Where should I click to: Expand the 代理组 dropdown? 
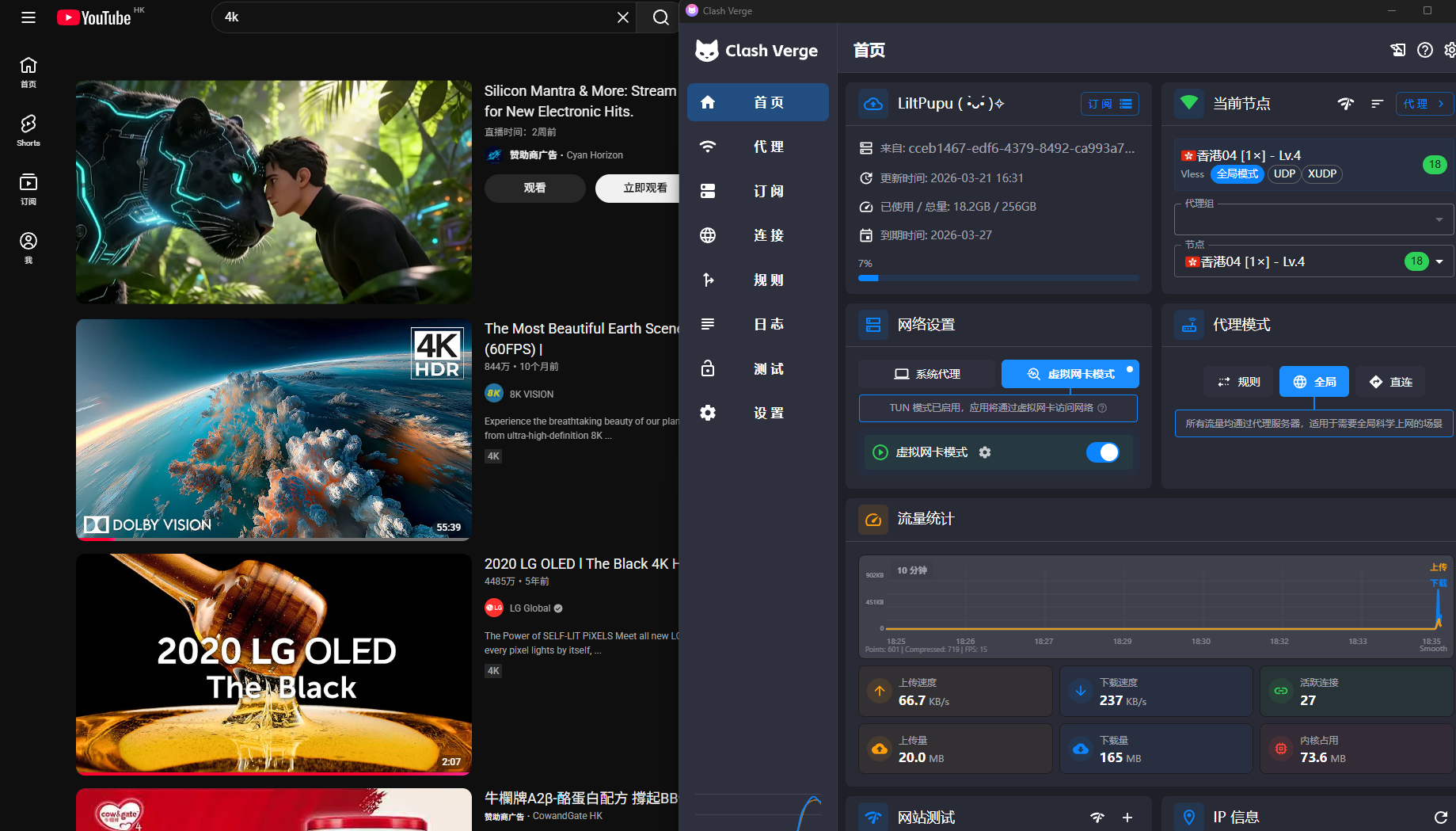tap(1439, 219)
